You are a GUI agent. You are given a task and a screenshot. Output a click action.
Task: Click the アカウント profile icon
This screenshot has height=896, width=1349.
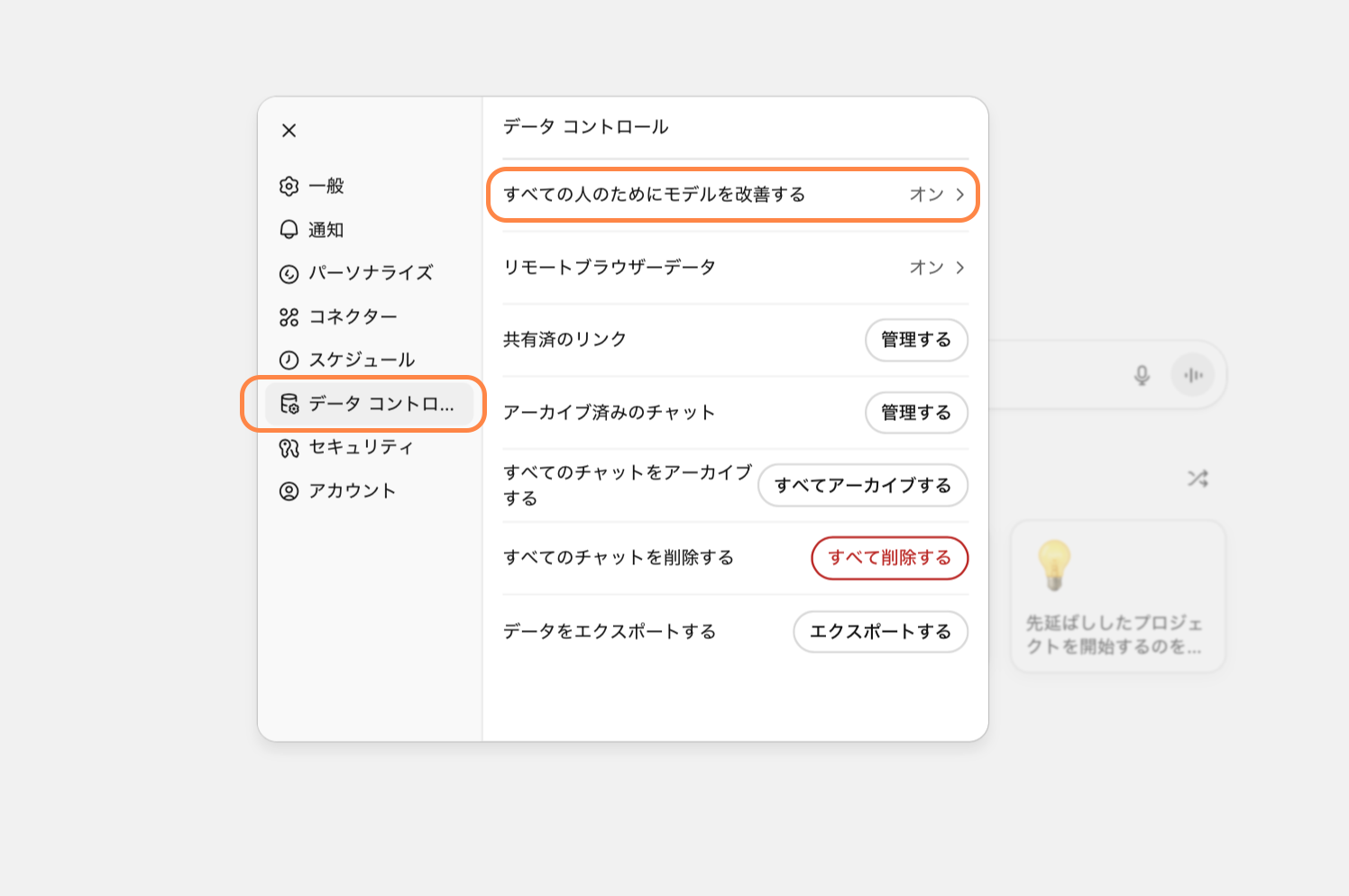[289, 489]
